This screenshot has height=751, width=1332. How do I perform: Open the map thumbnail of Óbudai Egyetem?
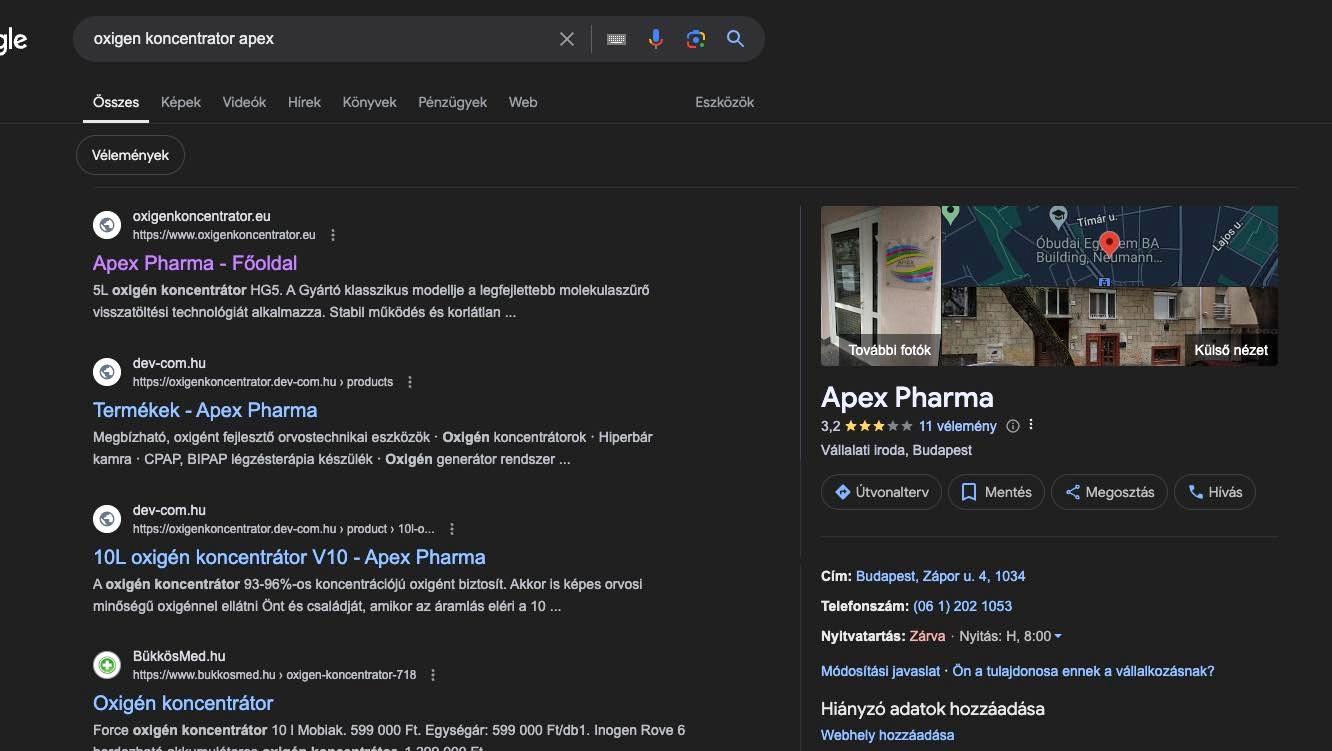(1110, 246)
